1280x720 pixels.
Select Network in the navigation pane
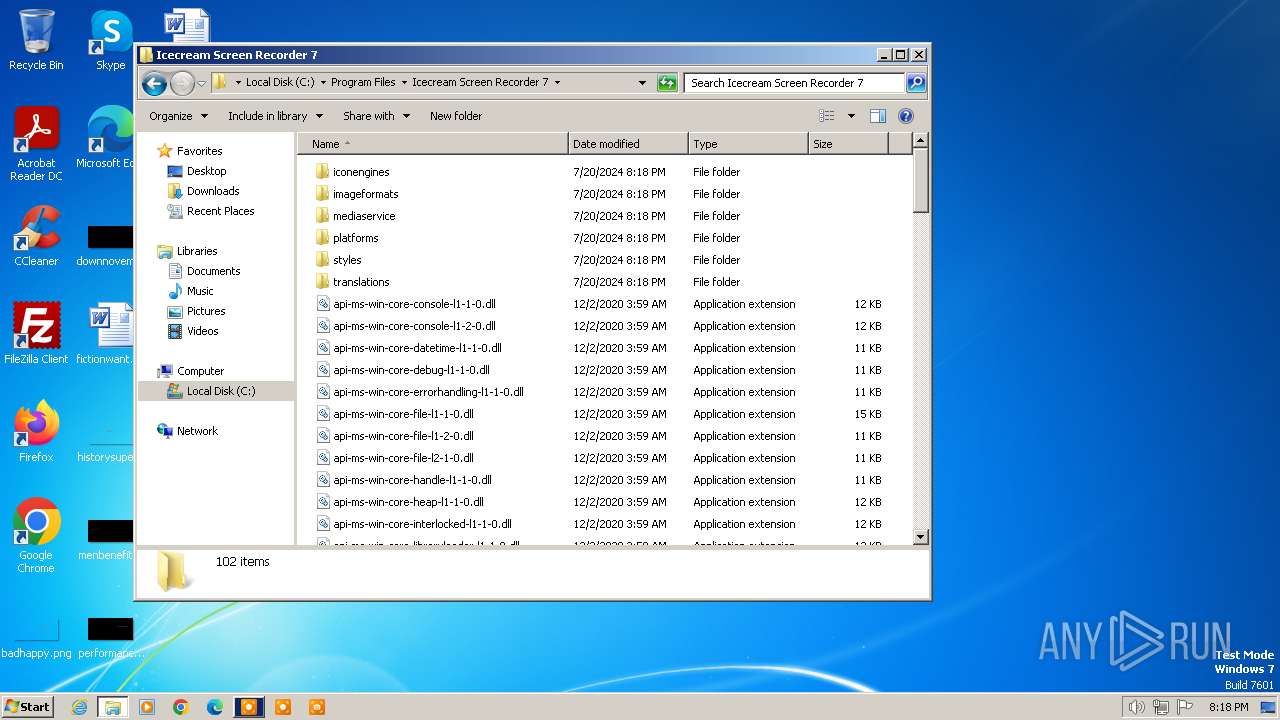click(197, 431)
